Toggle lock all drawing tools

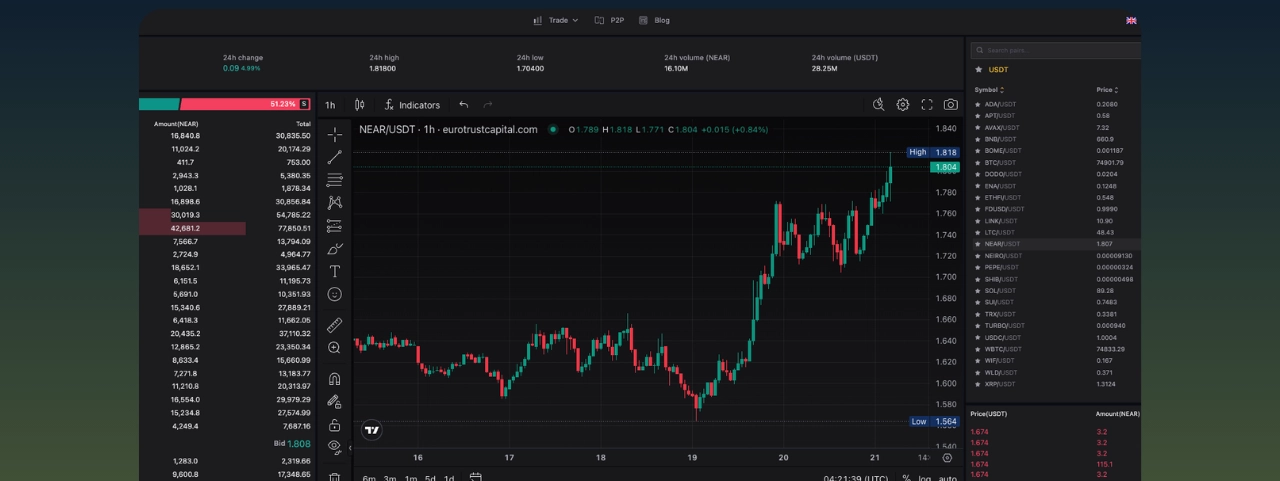335,425
